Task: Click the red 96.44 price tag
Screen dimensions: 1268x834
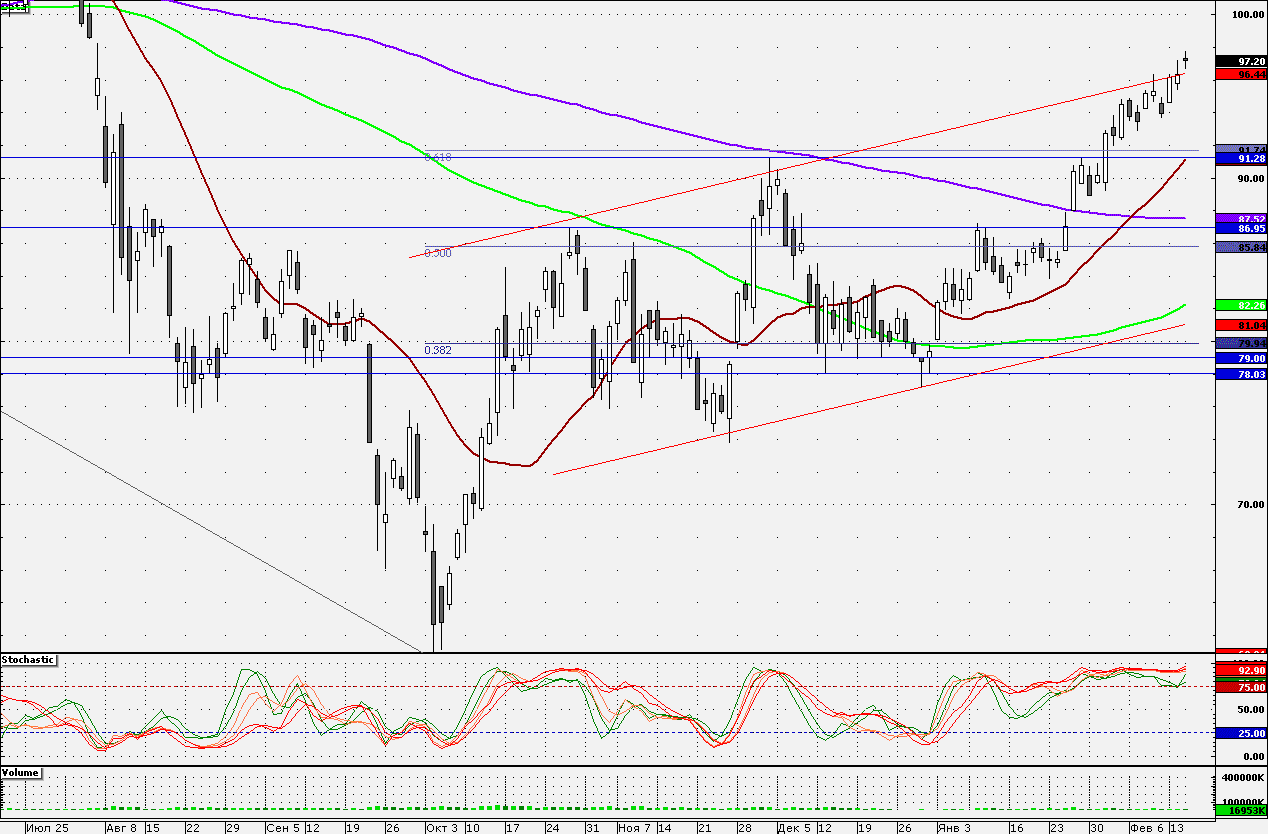Action: [x=1241, y=74]
